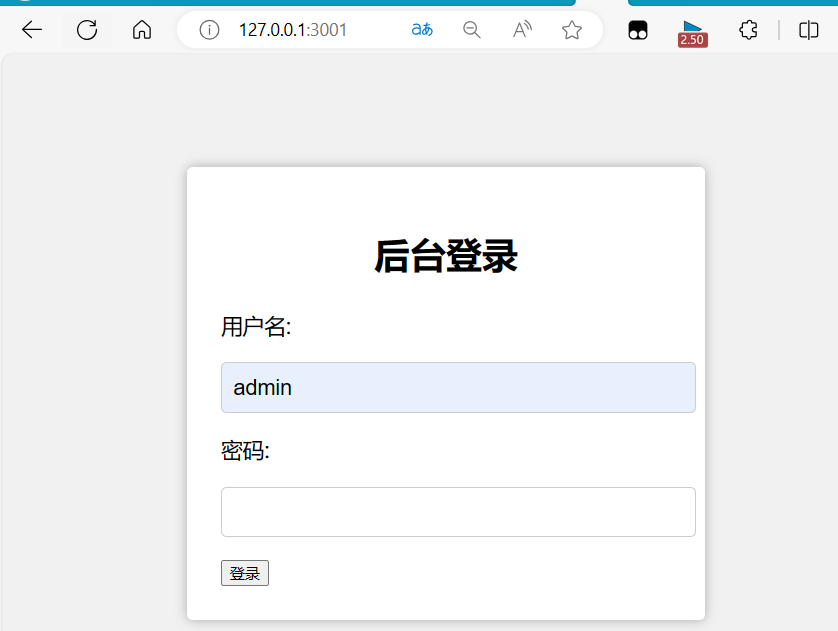This screenshot has width=838, height=631.
Task: Open the Tampermonkey extension icon
Action: tap(638, 30)
